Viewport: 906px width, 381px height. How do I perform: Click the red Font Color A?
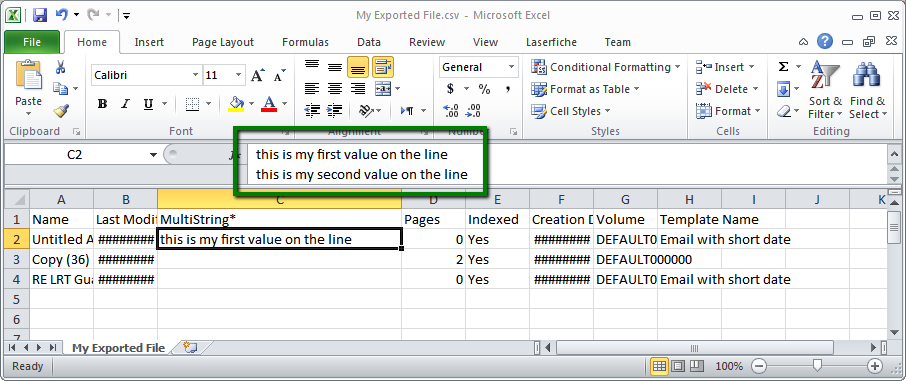pyautogui.click(x=269, y=104)
